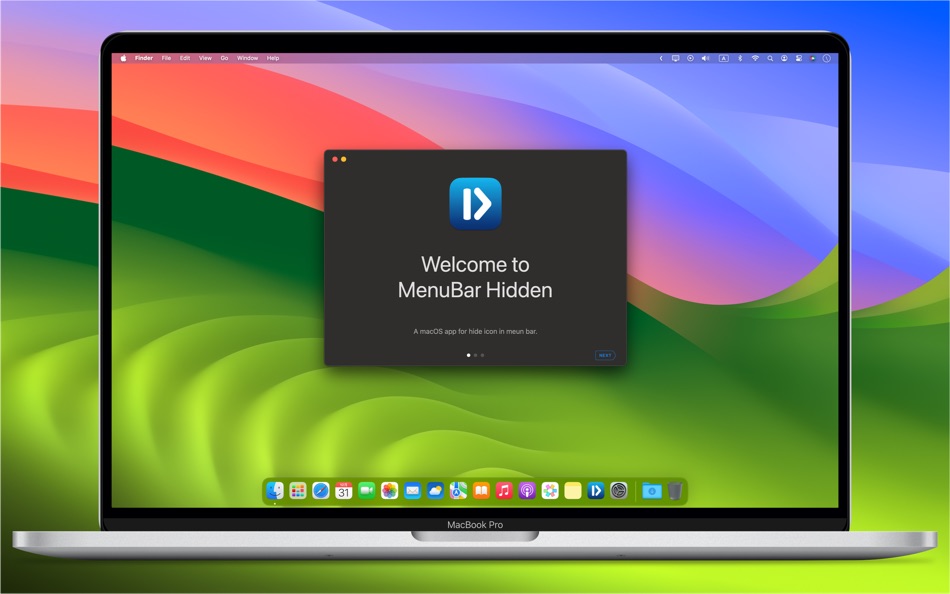Image resolution: width=950 pixels, height=594 pixels.
Task: Select the first page indicator dot
Action: tap(469, 355)
